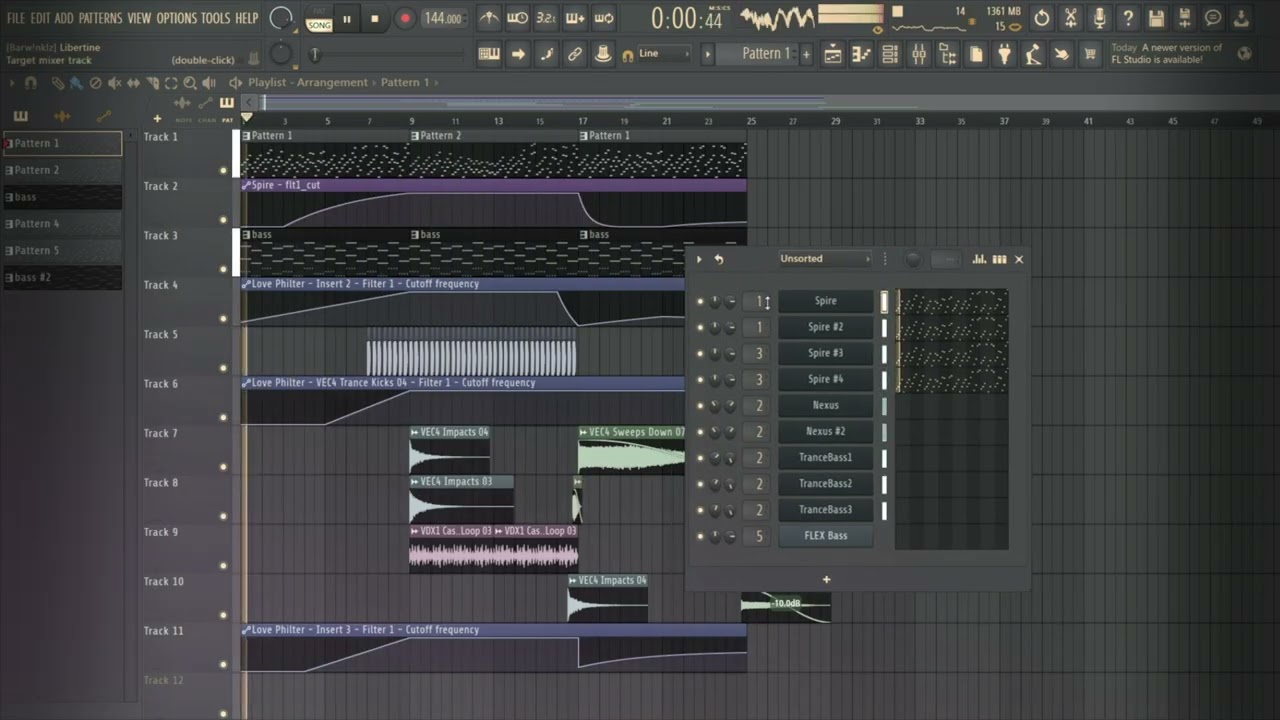Mute the FLEX Bass channel LED

coord(700,537)
